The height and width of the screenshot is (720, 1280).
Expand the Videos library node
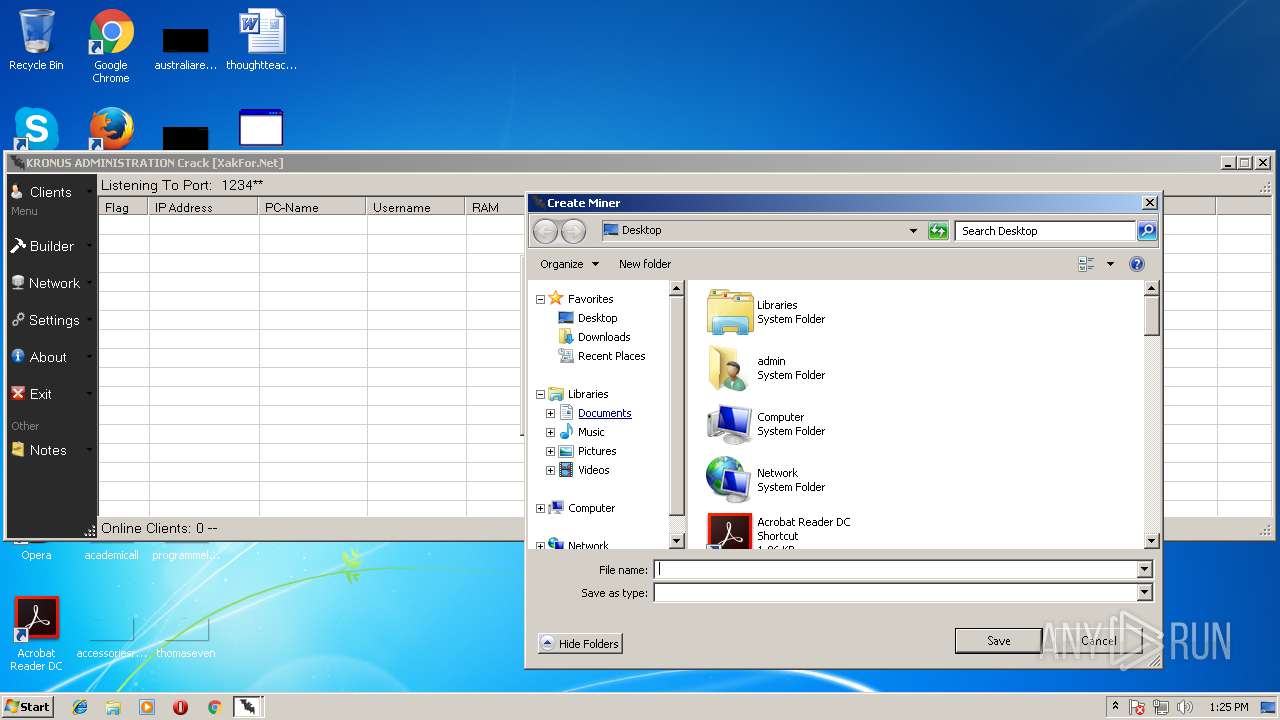[550, 470]
